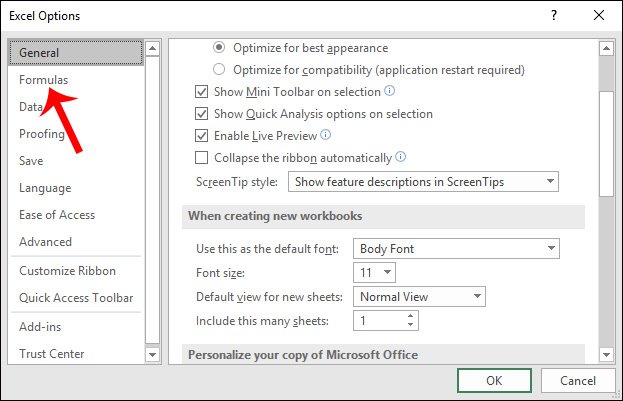
Task: Check Collapse the ribbon automatically
Action: coord(201,158)
